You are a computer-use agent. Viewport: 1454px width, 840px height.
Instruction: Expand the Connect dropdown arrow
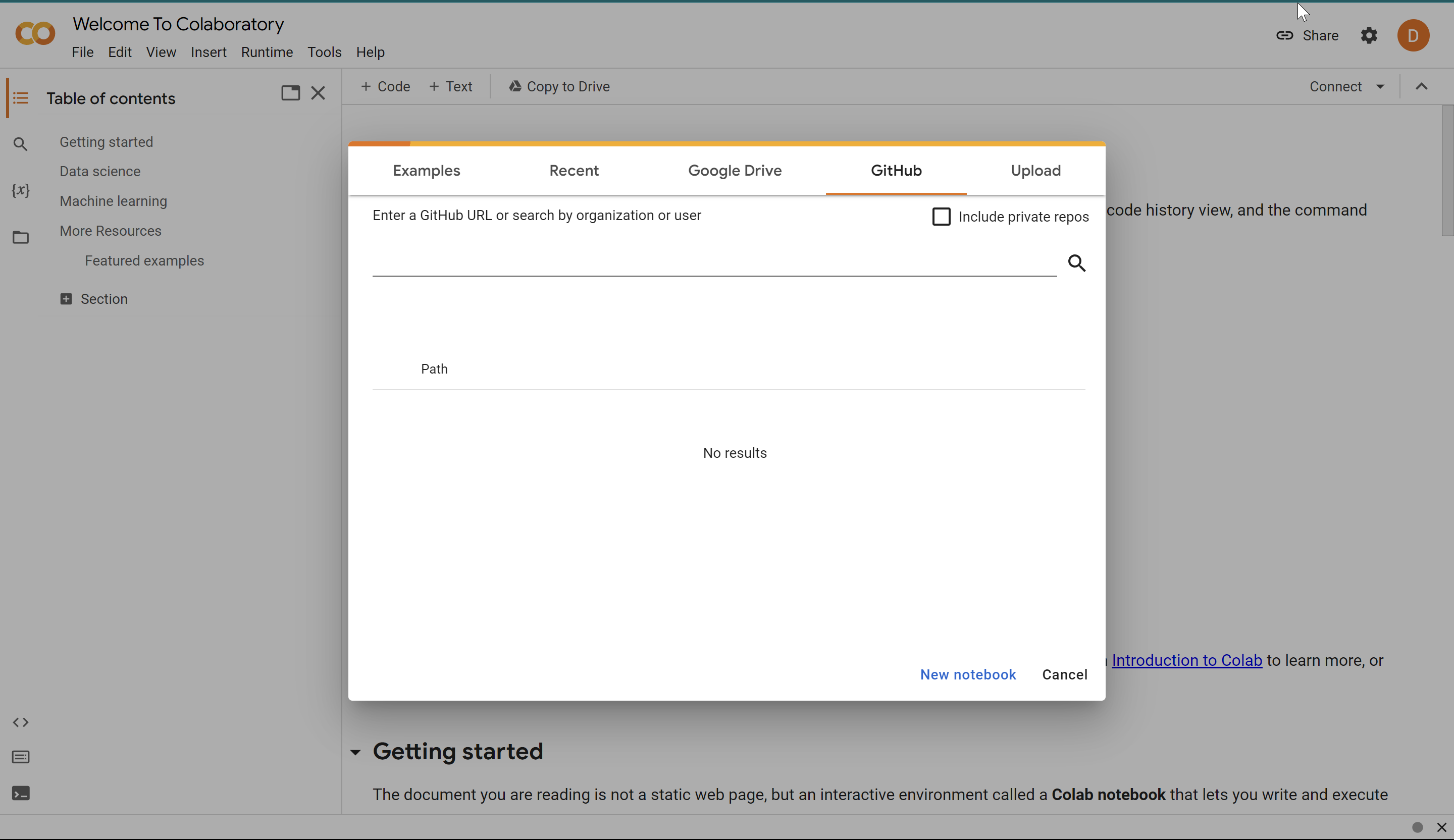(x=1380, y=86)
